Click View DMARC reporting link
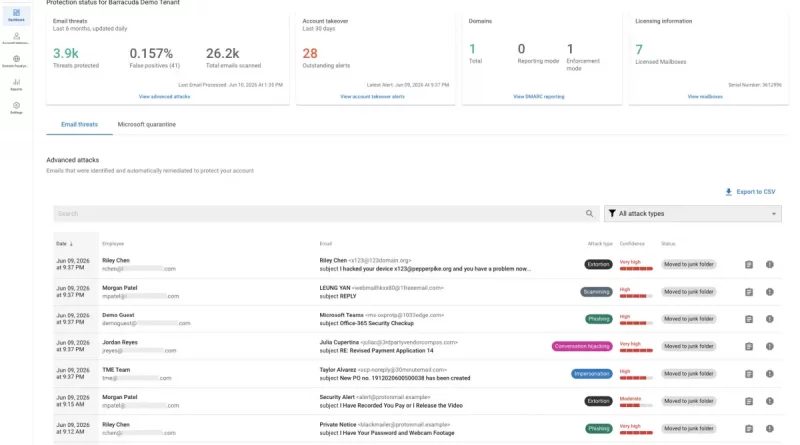This screenshot has width=800, height=445. tap(539, 96)
